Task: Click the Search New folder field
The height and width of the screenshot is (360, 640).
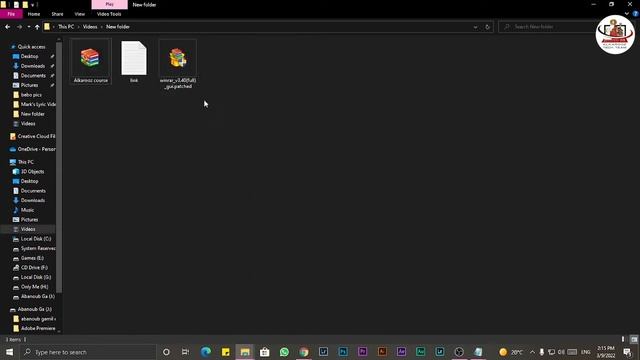Action: pyautogui.click(x=547, y=27)
